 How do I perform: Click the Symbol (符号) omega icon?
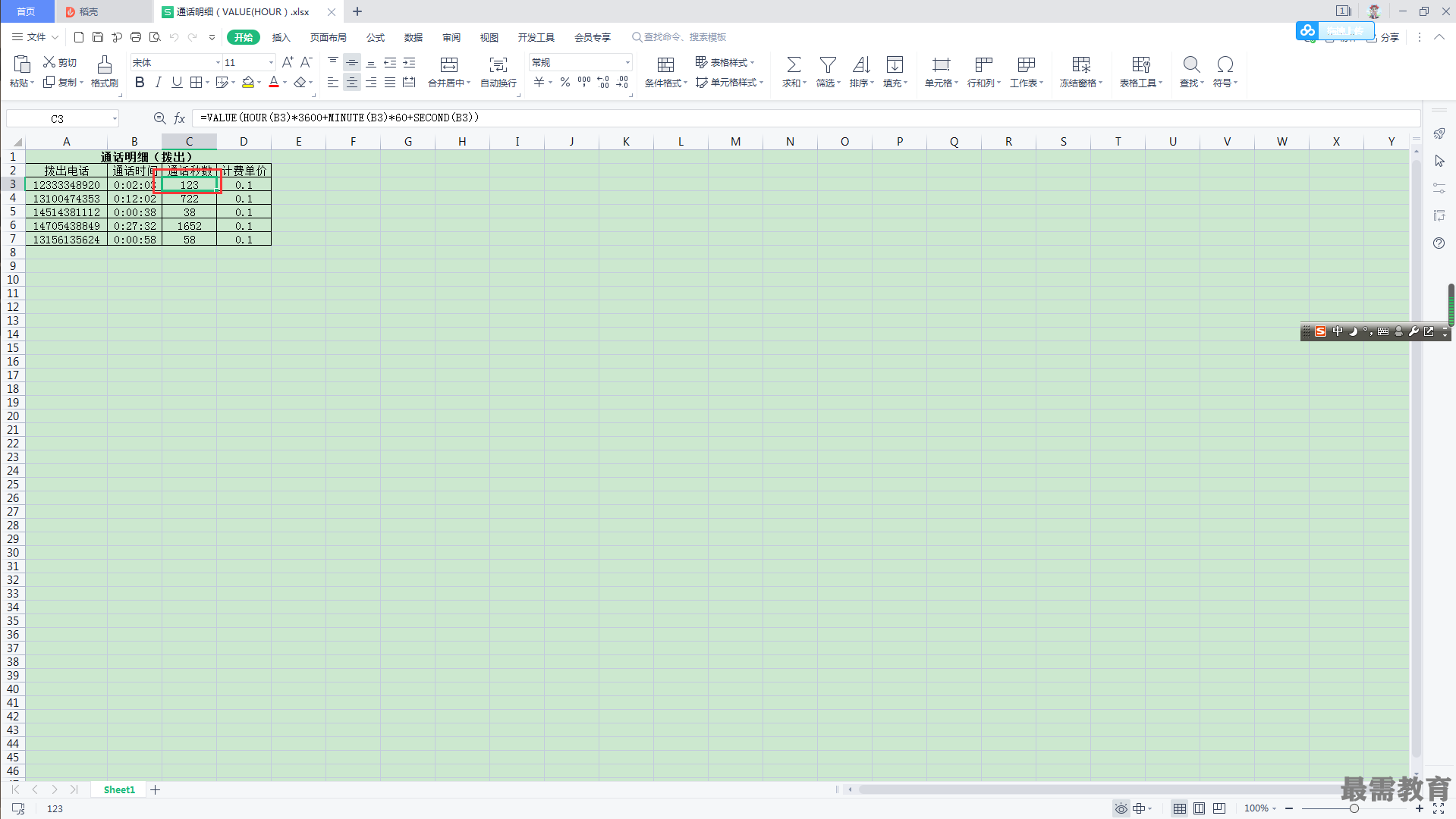click(1225, 64)
